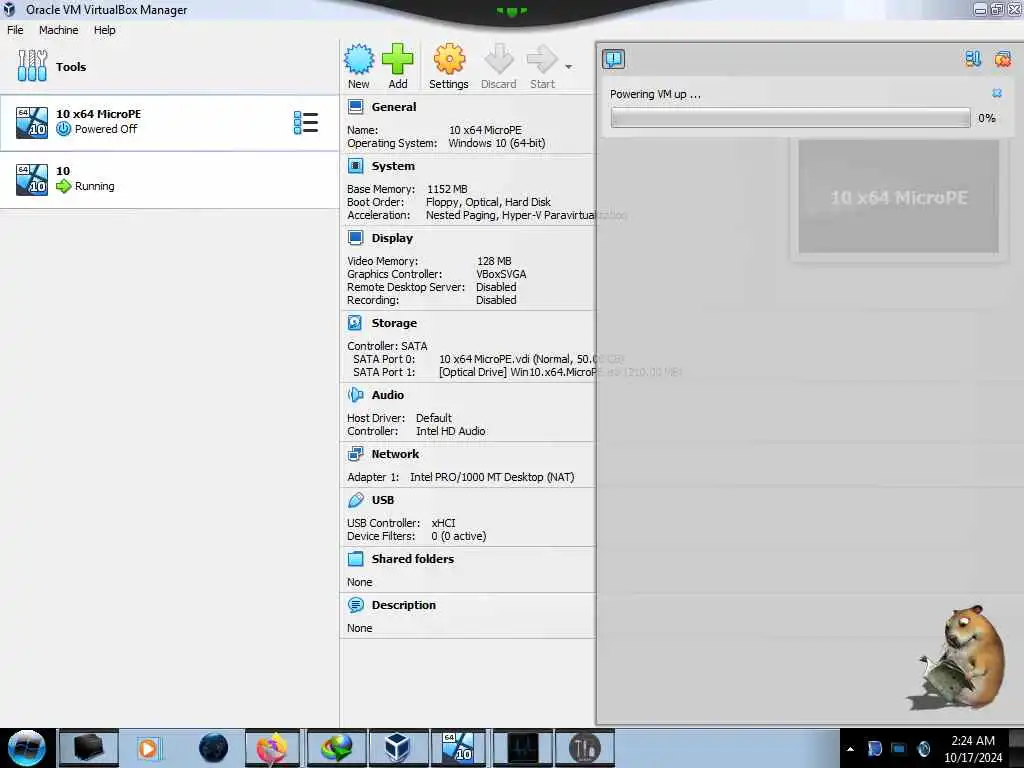Click the delete finished notifications icon
The image size is (1024, 768).
pos(1002,59)
